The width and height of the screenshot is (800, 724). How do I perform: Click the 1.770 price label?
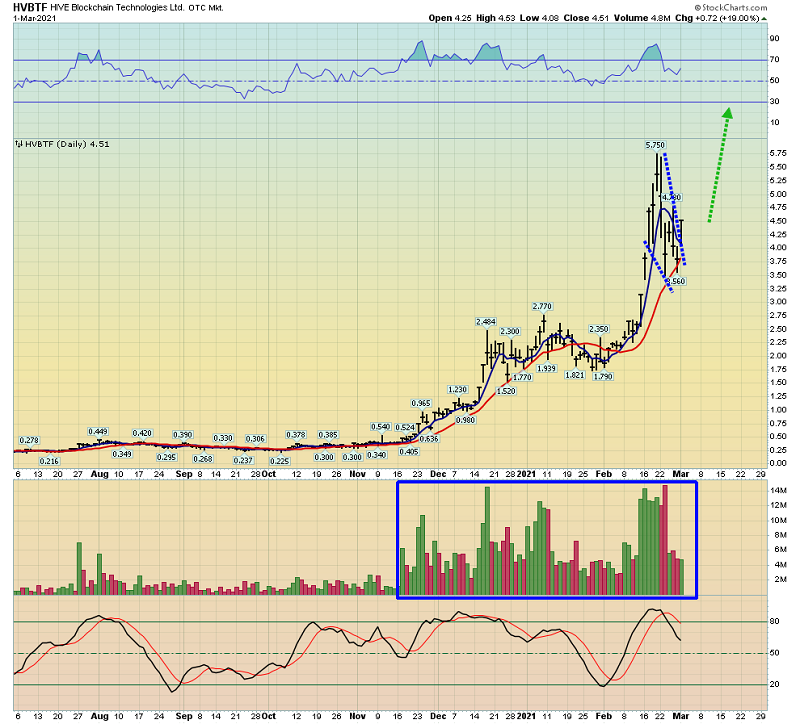pyautogui.click(x=522, y=378)
